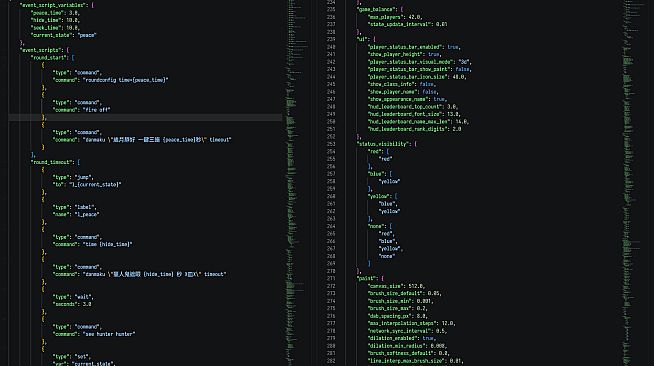Click the "round_start" array key
The image size is (654, 366).
pos(49,58)
